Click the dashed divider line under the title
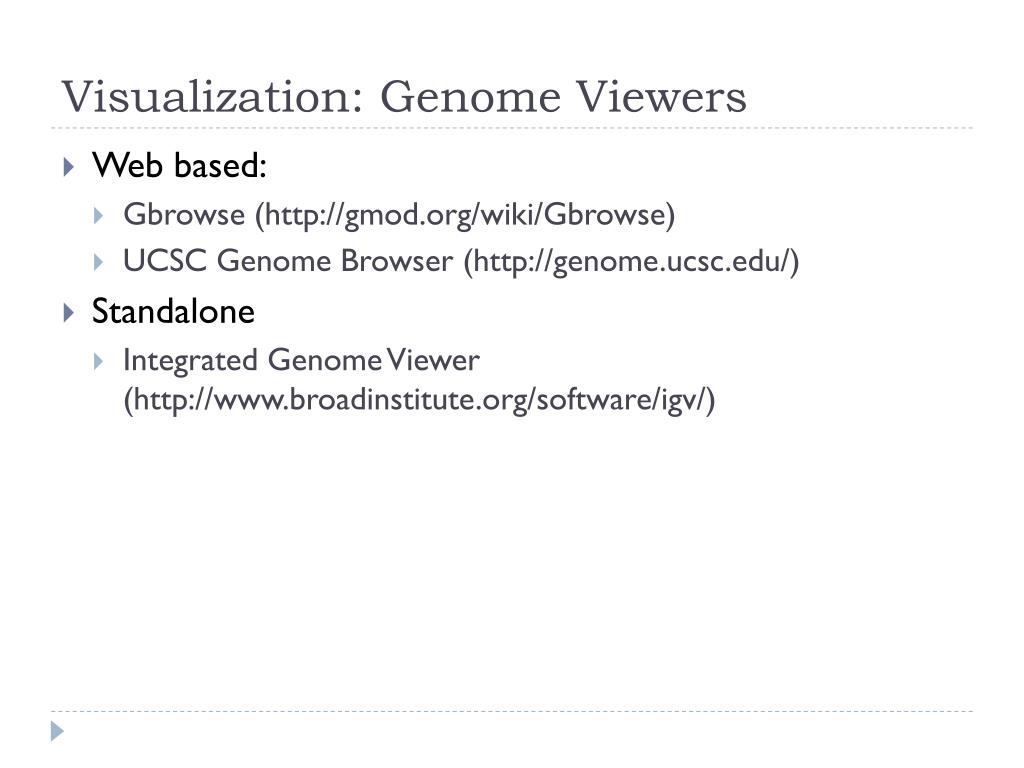 (x=512, y=128)
